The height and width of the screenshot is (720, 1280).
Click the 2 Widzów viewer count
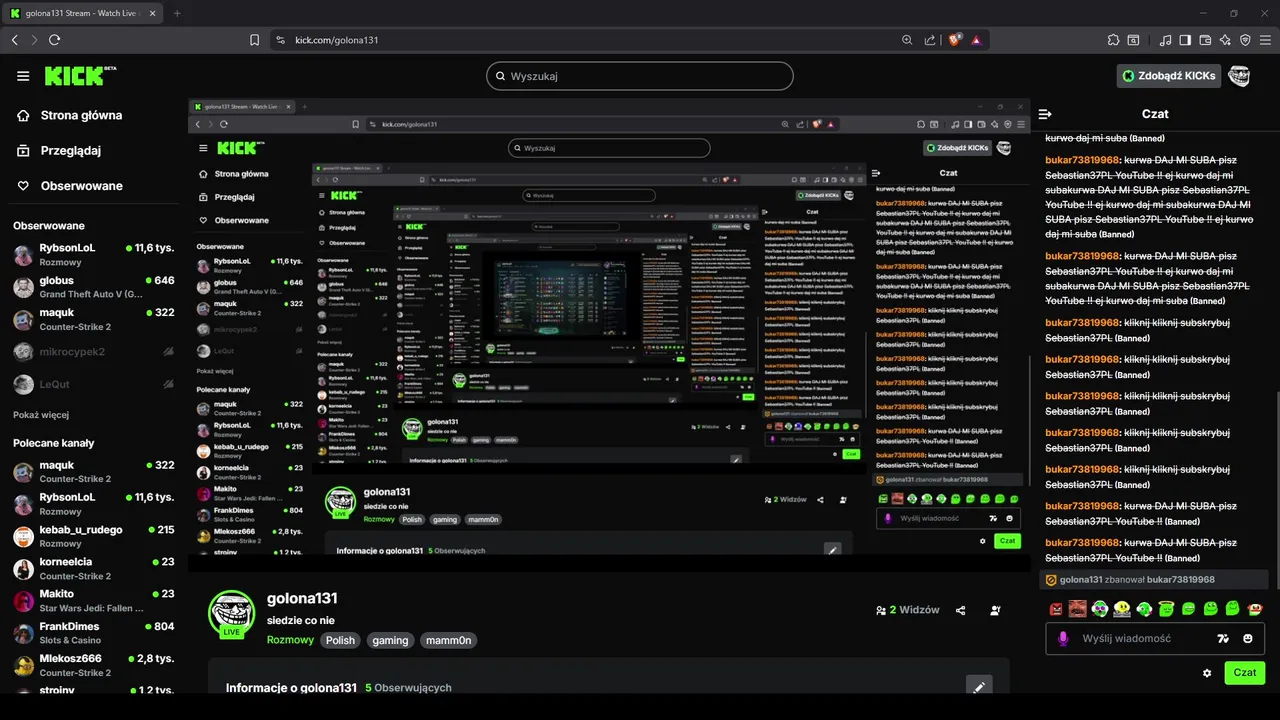[908, 610]
